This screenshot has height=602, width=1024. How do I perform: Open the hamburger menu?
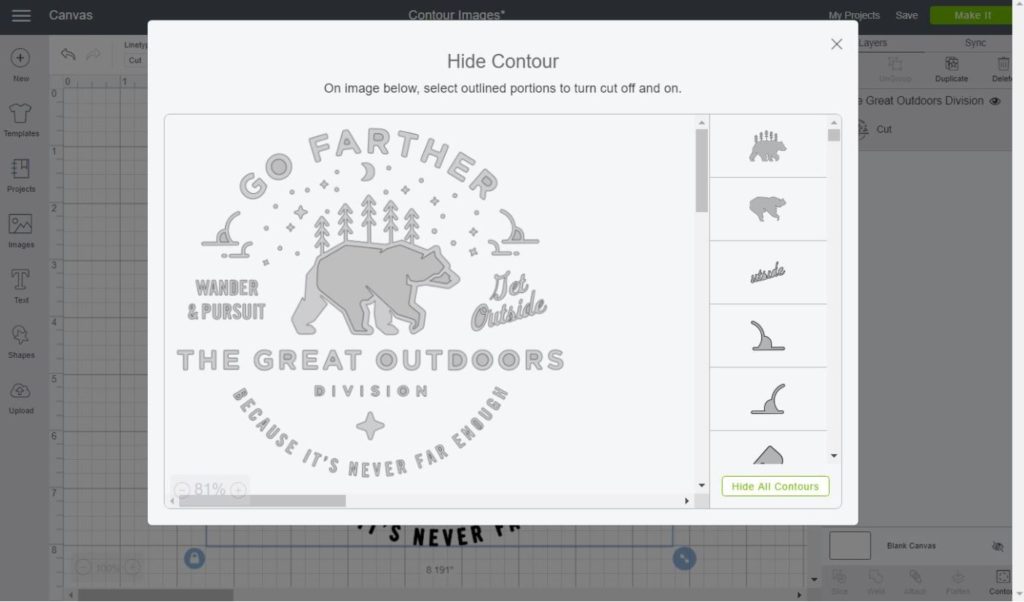point(21,15)
